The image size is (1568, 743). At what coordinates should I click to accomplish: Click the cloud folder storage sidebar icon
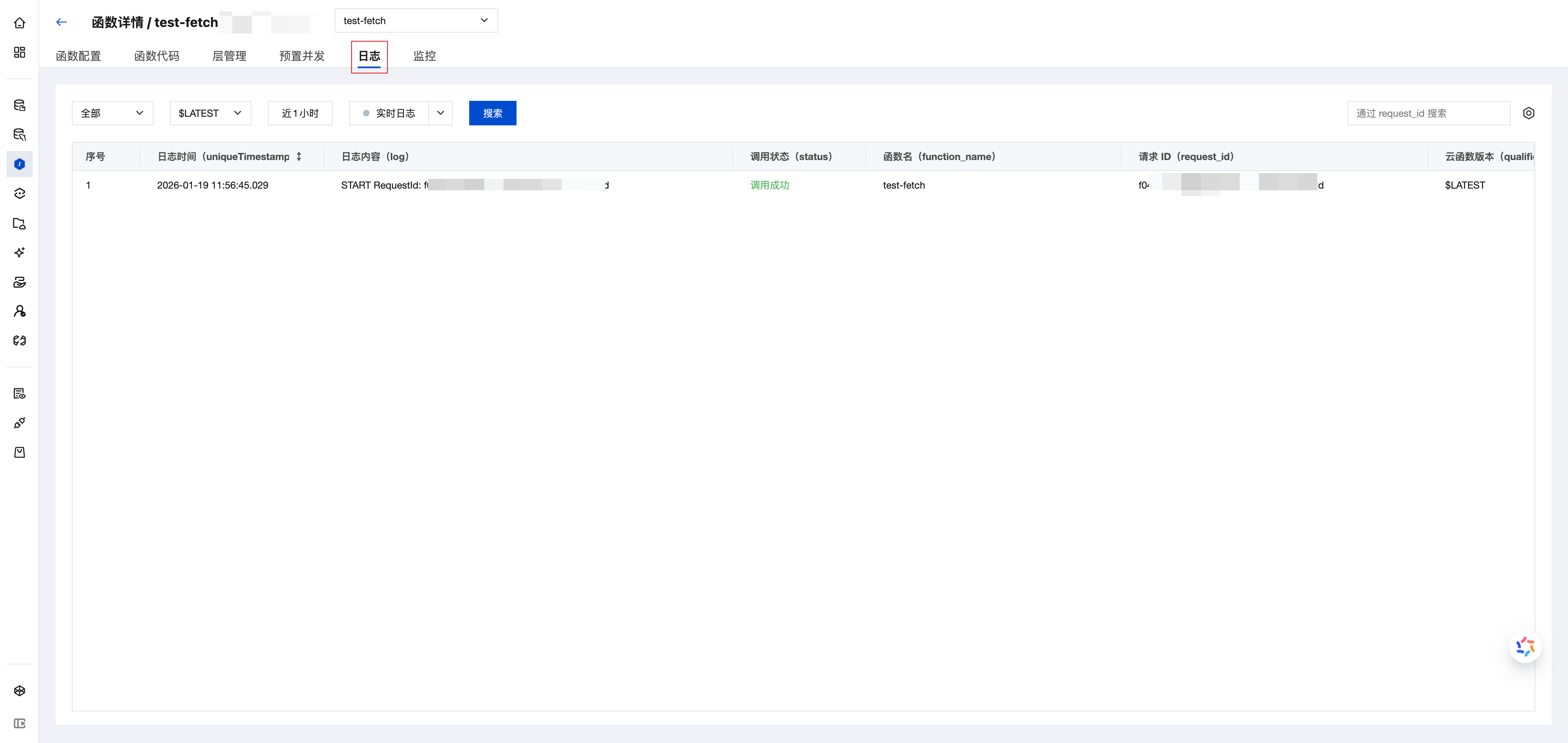click(20, 223)
